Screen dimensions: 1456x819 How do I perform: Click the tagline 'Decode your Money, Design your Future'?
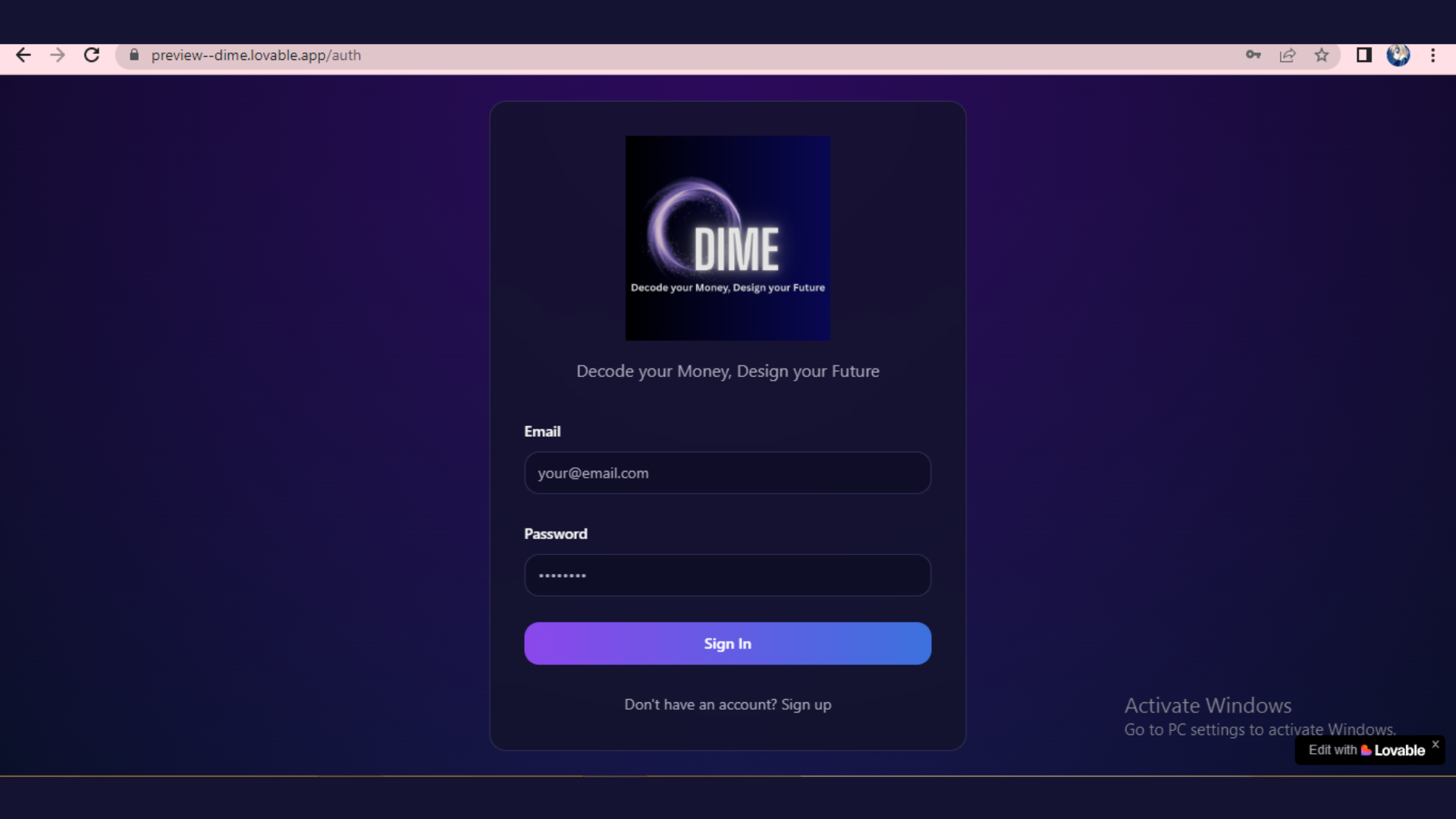(727, 372)
